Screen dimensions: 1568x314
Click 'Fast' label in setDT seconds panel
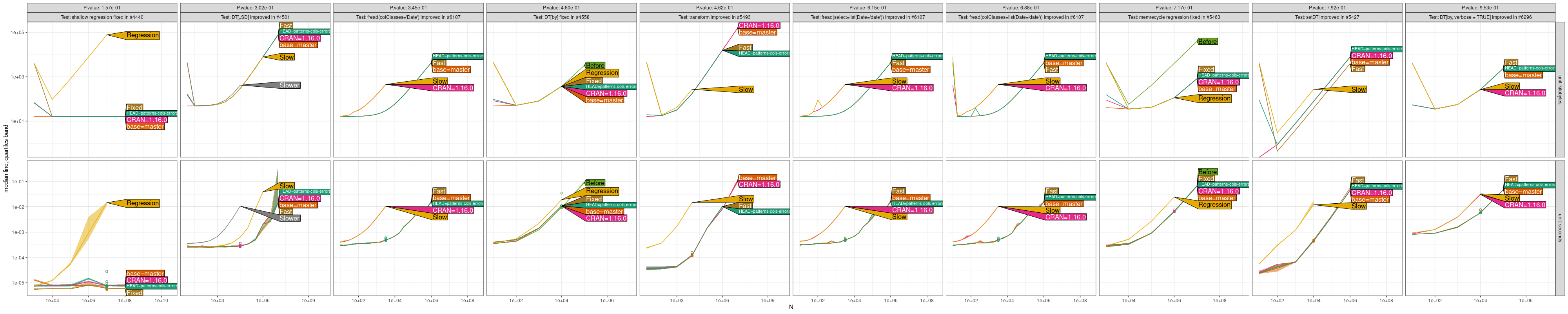pyautogui.click(x=1358, y=180)
